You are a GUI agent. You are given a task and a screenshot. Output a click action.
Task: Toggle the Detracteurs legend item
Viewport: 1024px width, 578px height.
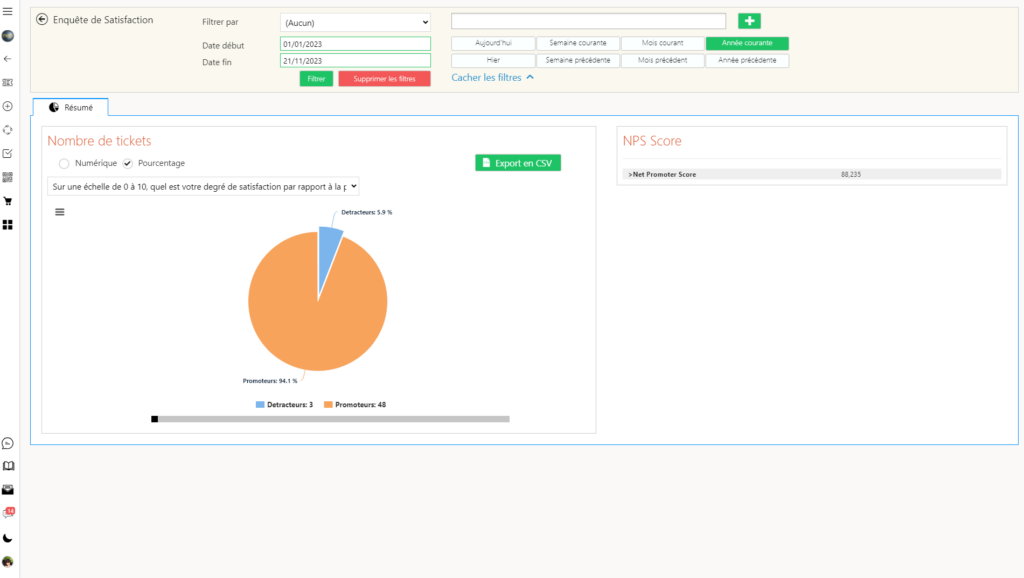tap(284, 405)
